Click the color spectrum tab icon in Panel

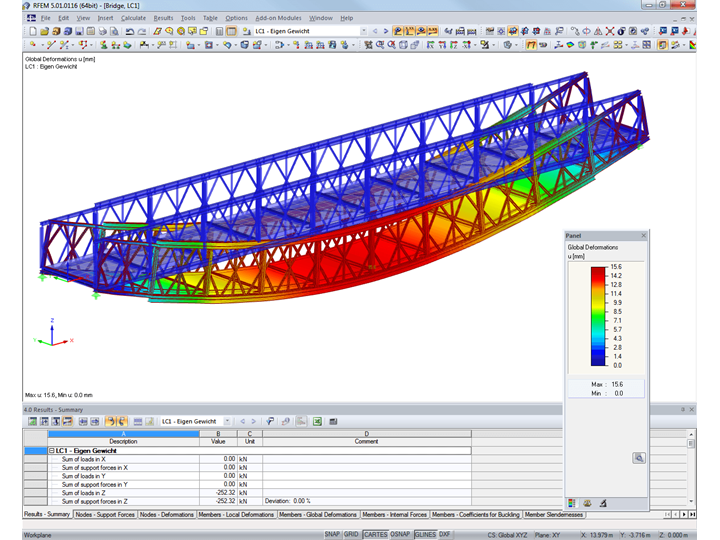coord(571,503)
